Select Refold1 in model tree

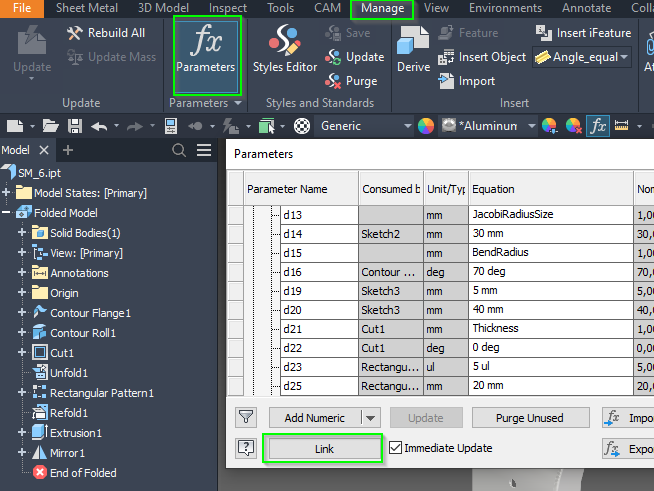69,413
